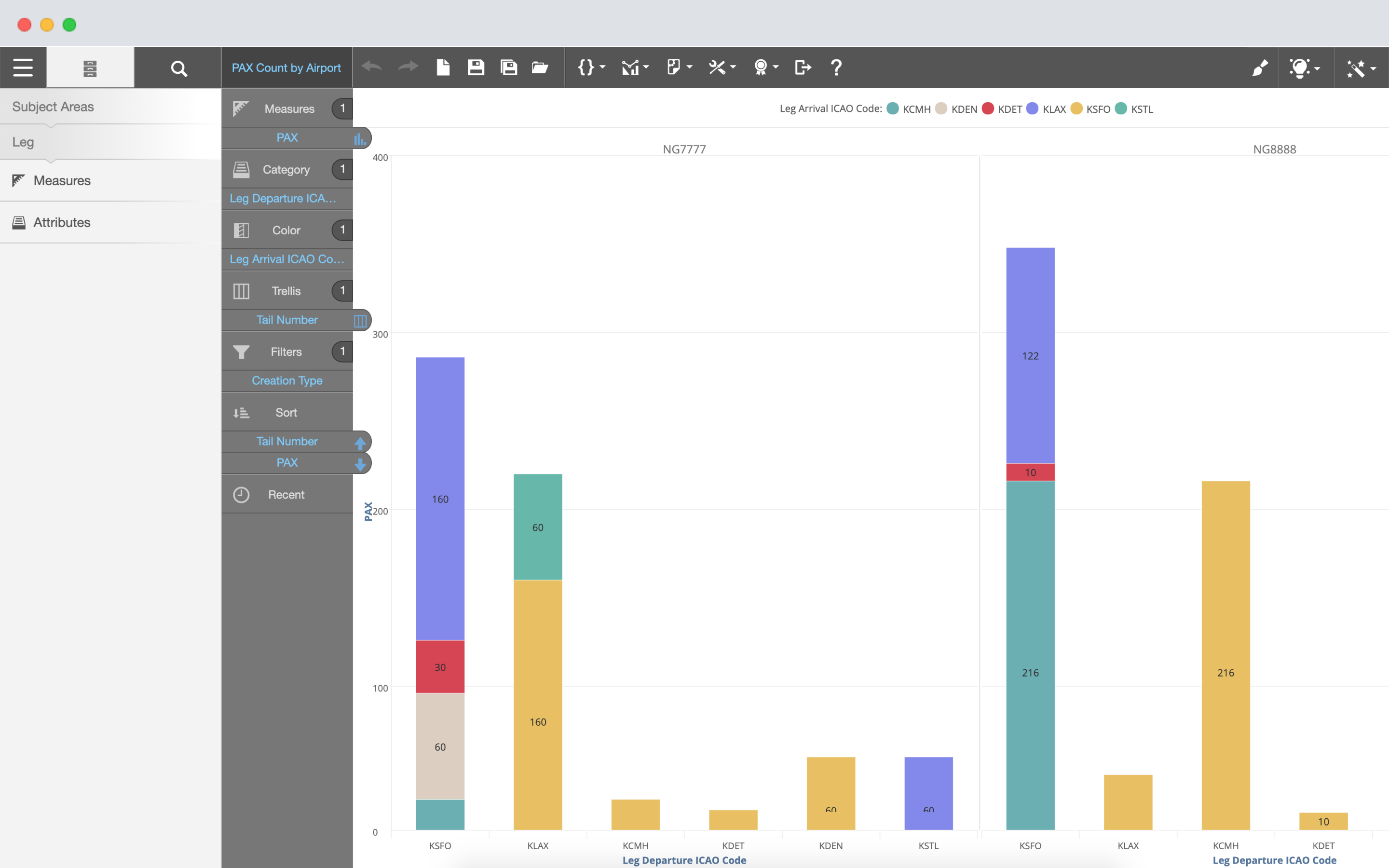Open the annotation note dropdown

[x=680, y=67]
